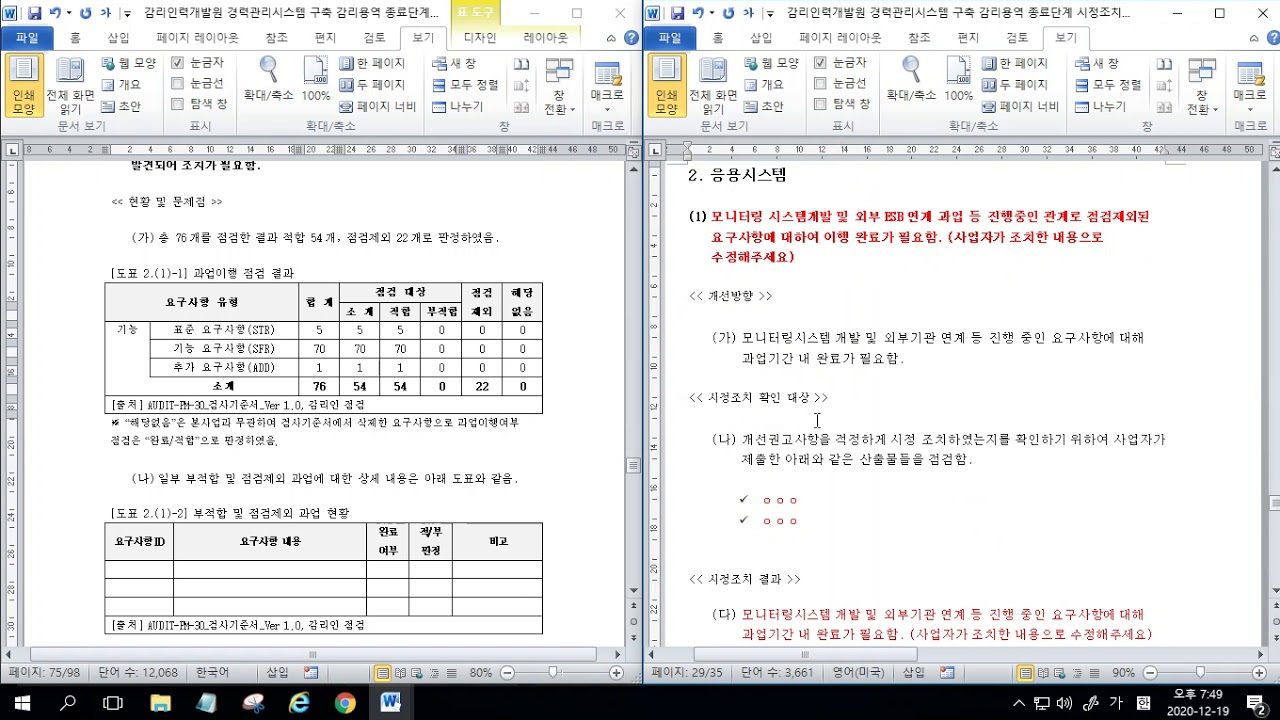Viewport: 1280px width, 720px height.
Task: Set zoom to 100% in left window
Action: (x=316, y=80)
